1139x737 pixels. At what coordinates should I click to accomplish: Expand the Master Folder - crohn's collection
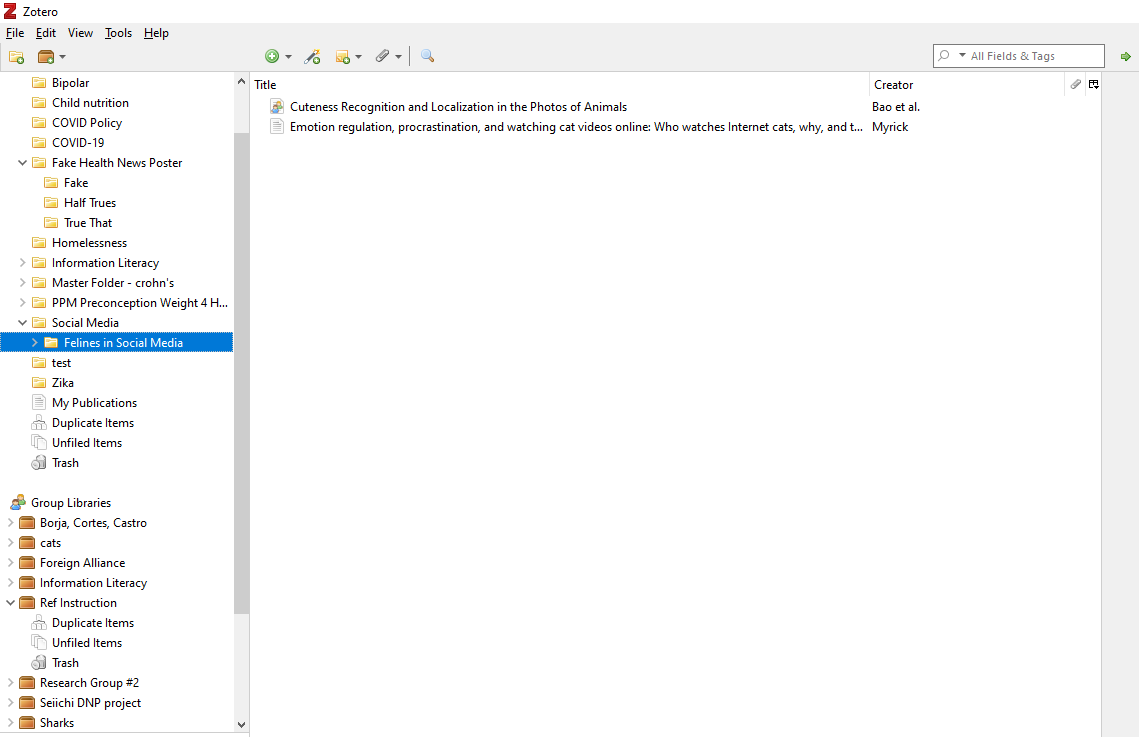click(x=23, y=282)
